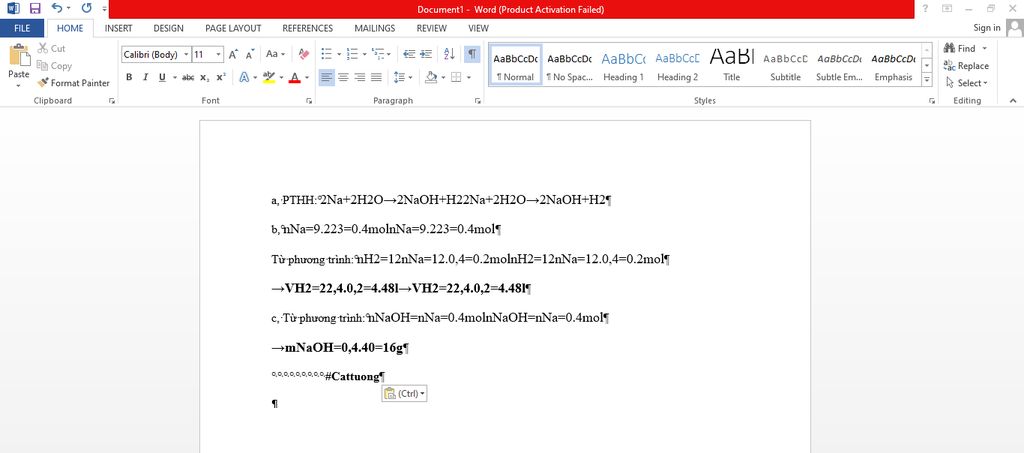Apply No Spacing style

(x=569, y=65)
